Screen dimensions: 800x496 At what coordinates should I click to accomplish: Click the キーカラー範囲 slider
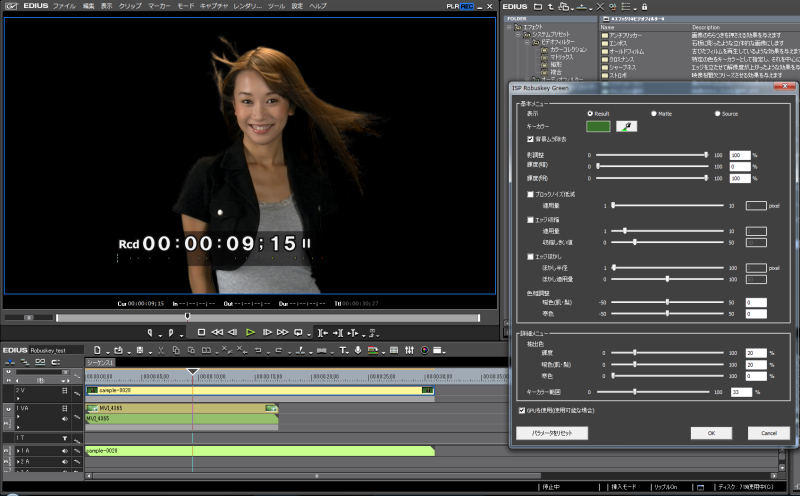653,392
